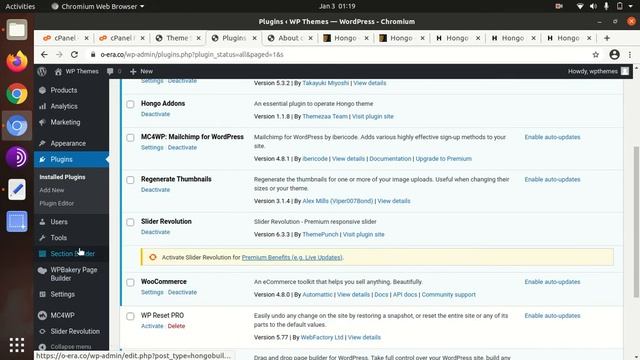
Task: Click the WP Themes home icon
Action: 58,71
